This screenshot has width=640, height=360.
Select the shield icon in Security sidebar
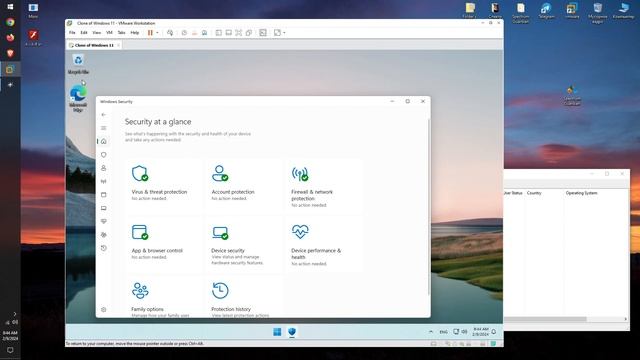pyautogui.click(x=104, y=155)
